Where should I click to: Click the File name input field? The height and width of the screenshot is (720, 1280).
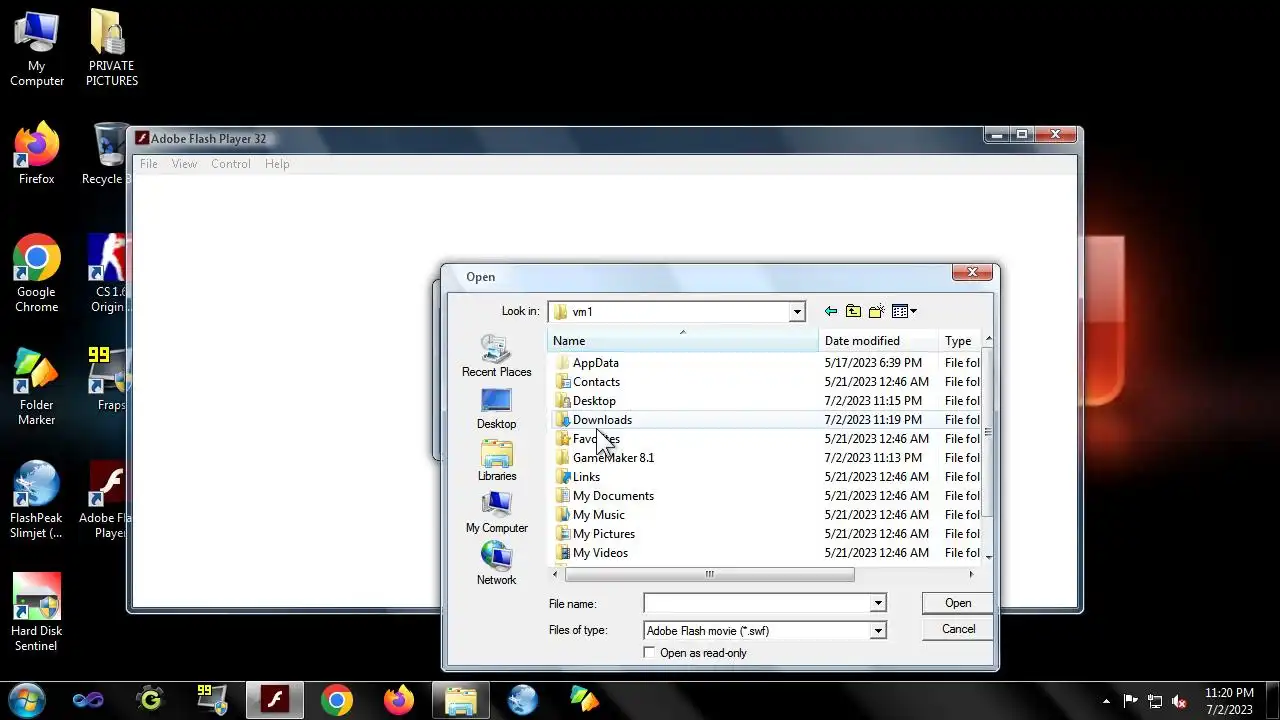coord(757,603)
